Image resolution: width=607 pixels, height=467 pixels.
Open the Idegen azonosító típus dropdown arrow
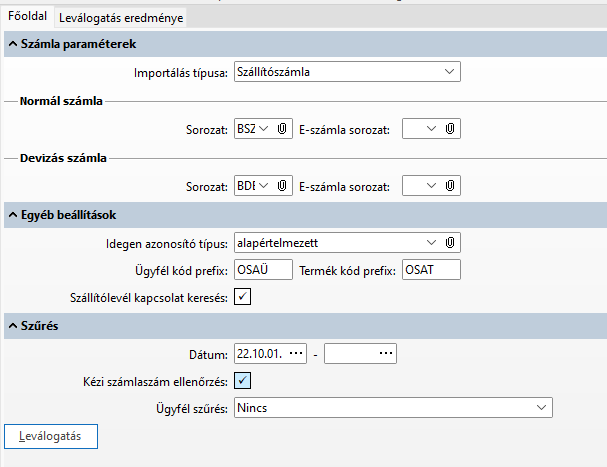click(432, 242)
